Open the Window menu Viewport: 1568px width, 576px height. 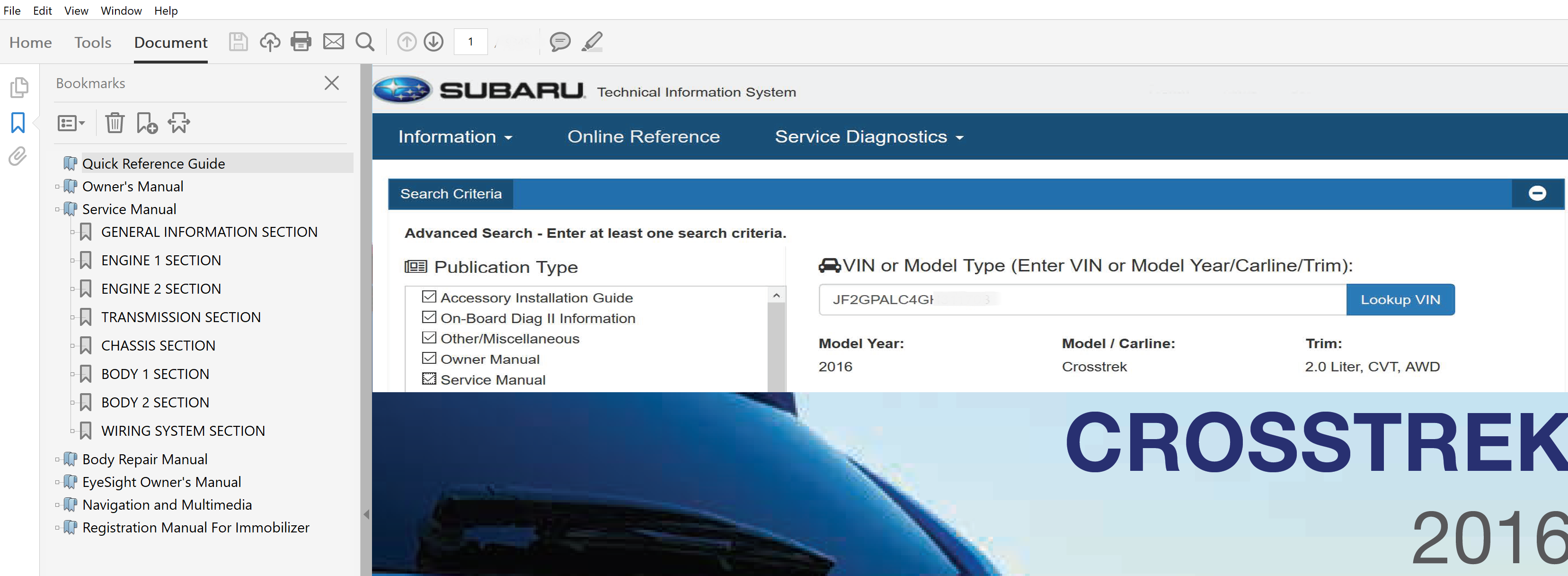coord(121,10)
